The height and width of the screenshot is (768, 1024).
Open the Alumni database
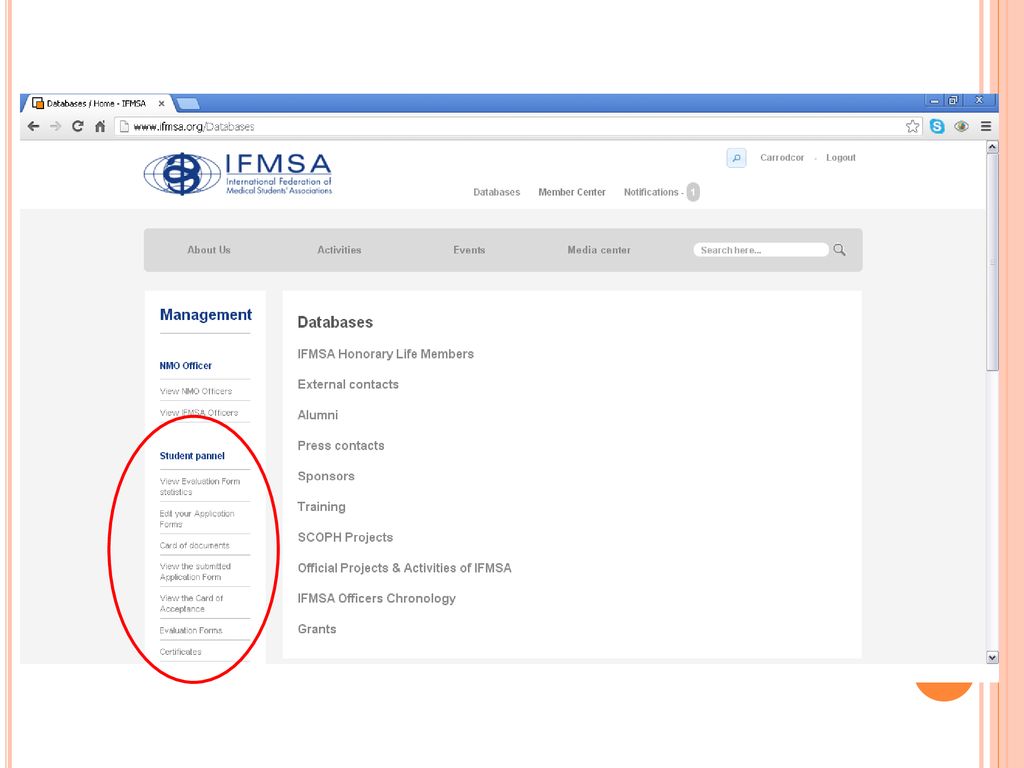317,415
